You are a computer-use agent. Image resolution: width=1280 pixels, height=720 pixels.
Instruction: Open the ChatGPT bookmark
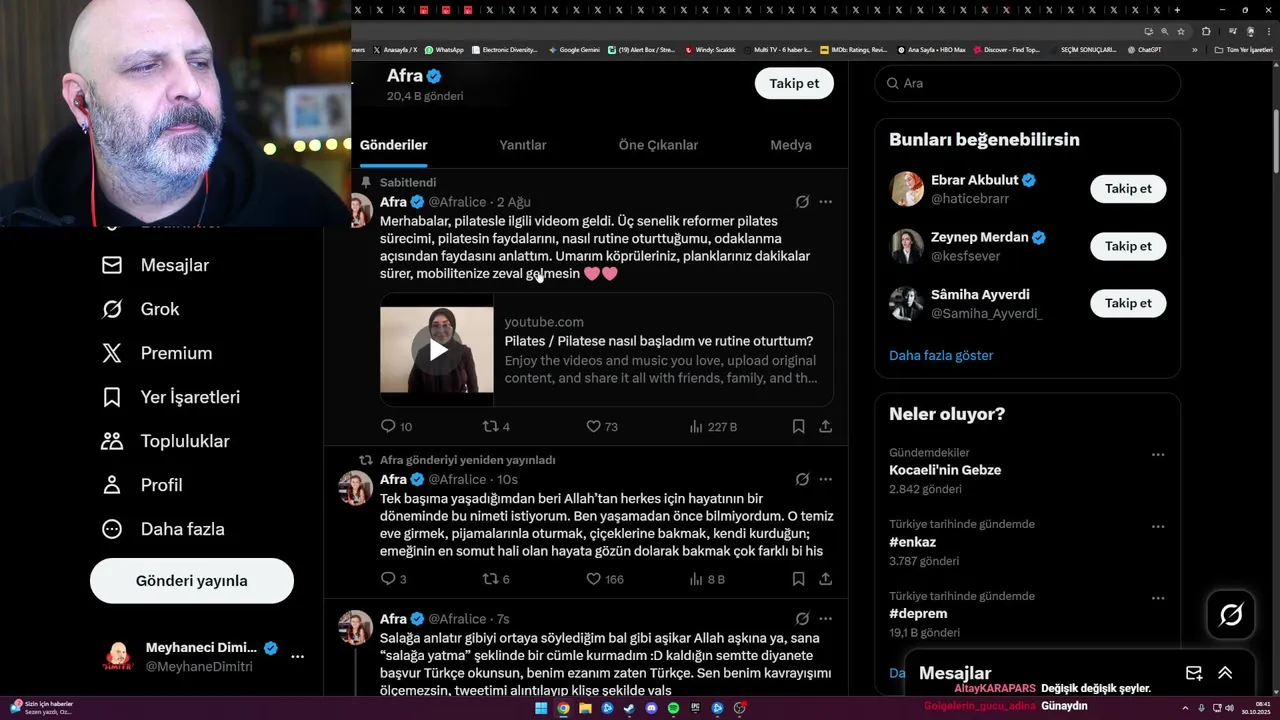tap(1144, 49)
